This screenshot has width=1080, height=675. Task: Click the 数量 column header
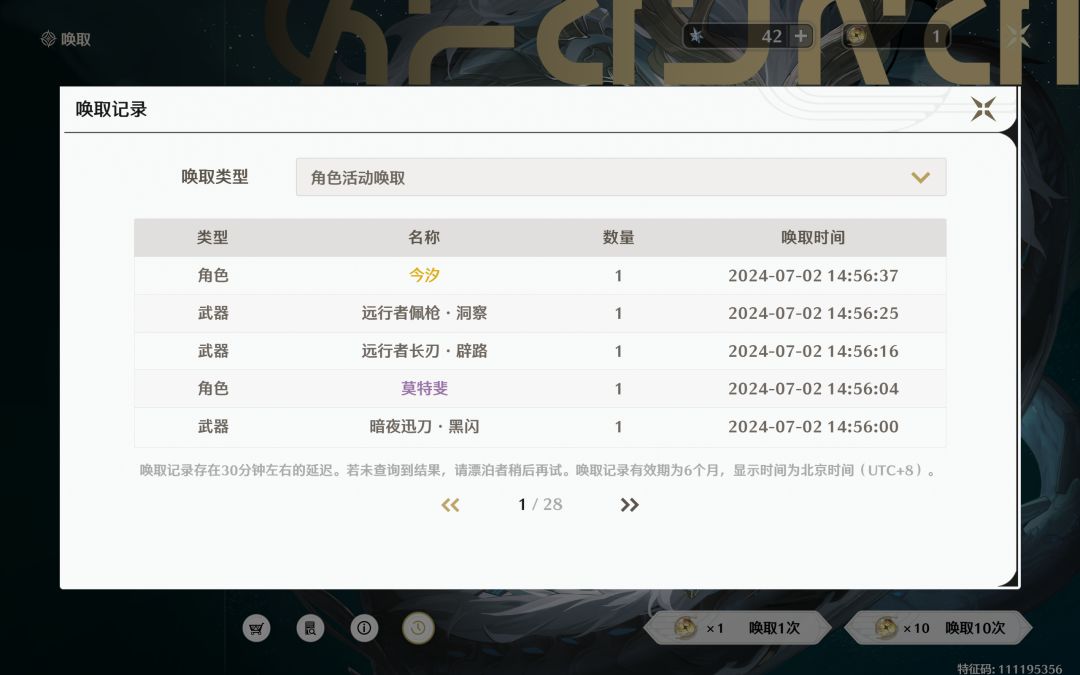pyautogui.click(x=619, y=238)
